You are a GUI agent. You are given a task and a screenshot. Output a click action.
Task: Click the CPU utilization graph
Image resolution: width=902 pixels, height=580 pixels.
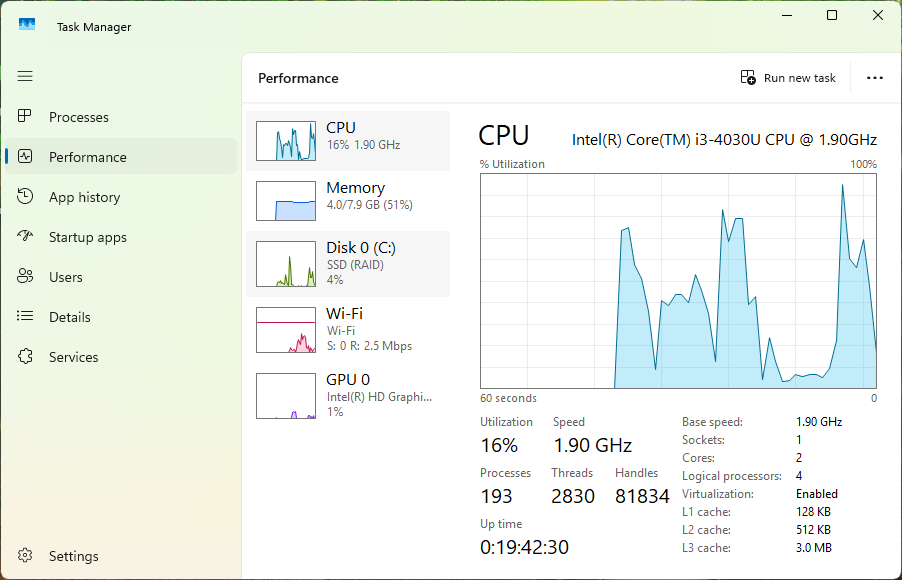point(678,281)
